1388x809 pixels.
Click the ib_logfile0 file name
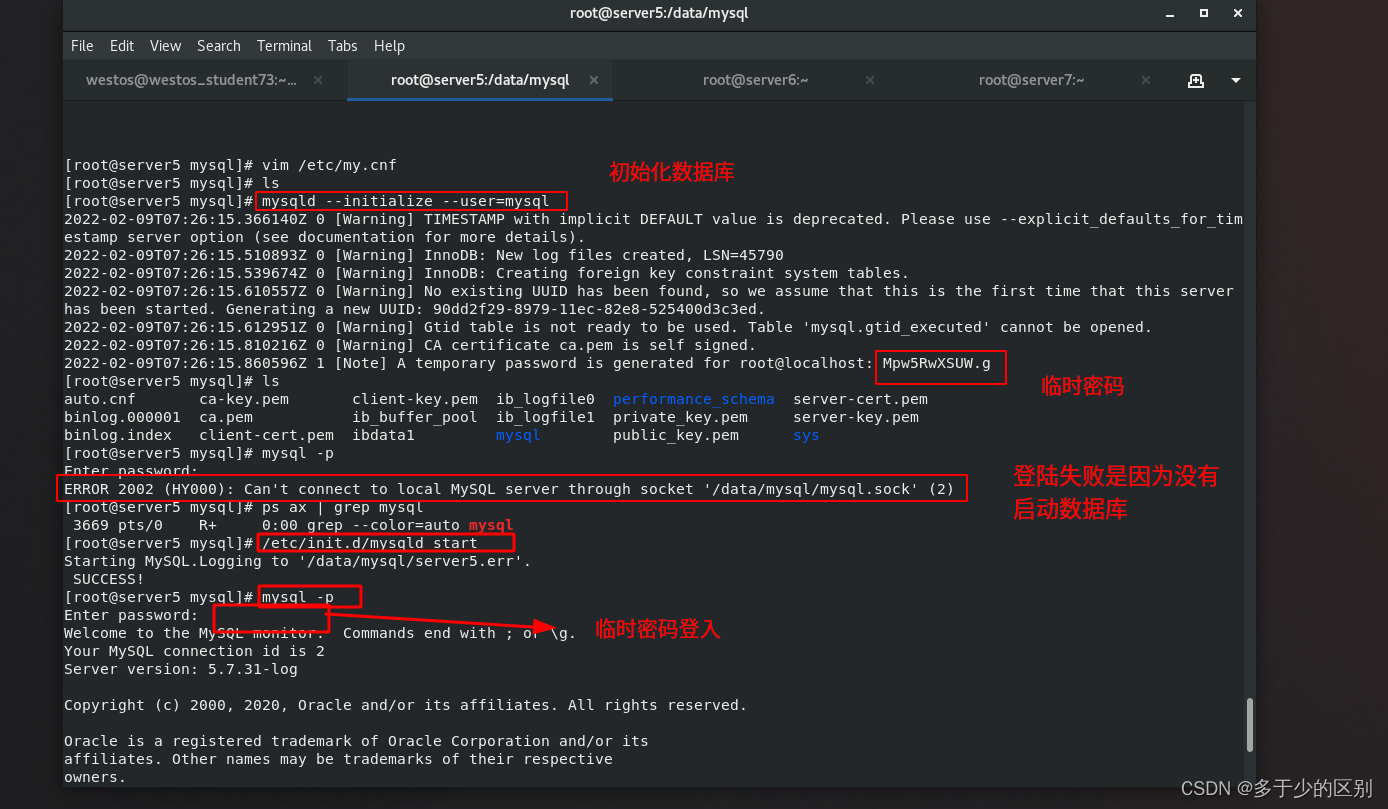545,399
